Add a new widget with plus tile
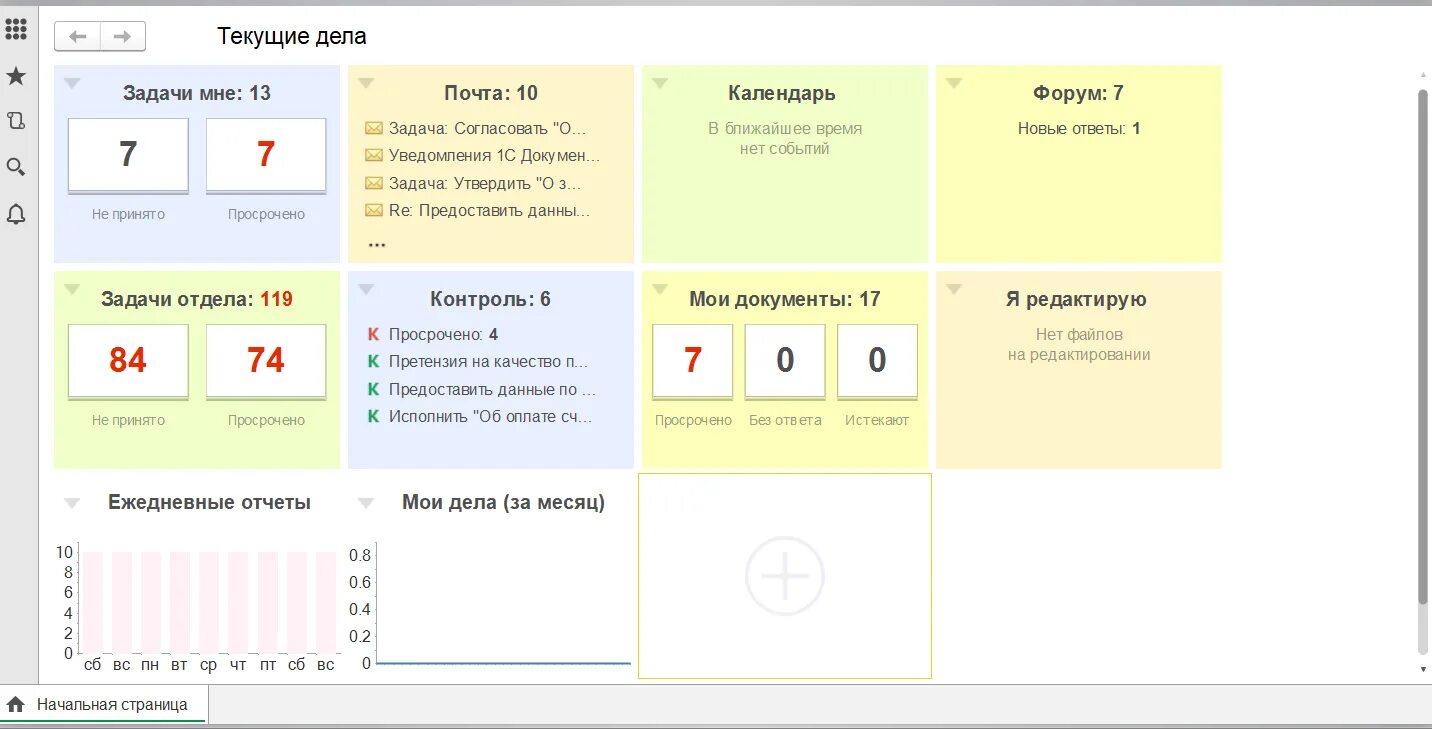The width and height of the screenshot is (1432, 729). (x=785, y=576)
